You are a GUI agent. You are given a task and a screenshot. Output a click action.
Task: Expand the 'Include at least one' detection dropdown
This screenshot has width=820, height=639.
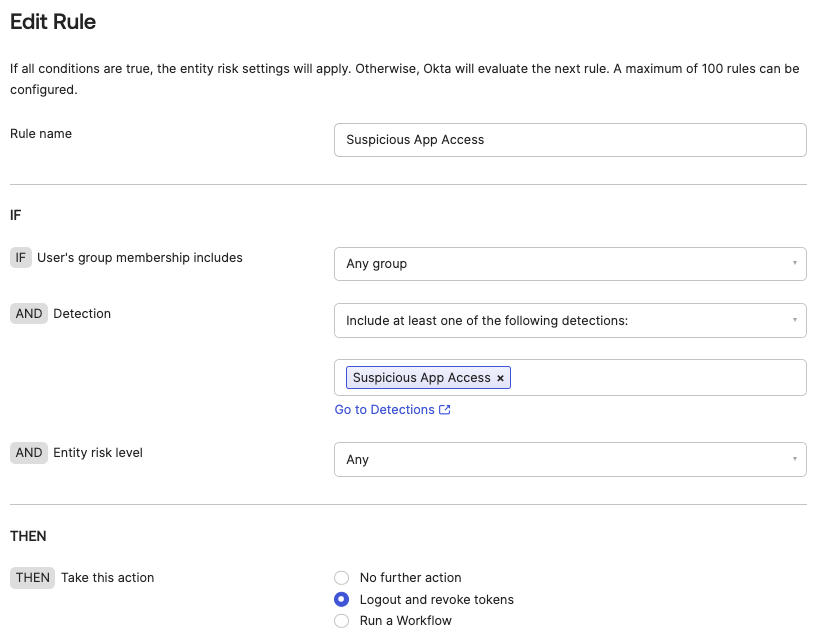(570, 321)
